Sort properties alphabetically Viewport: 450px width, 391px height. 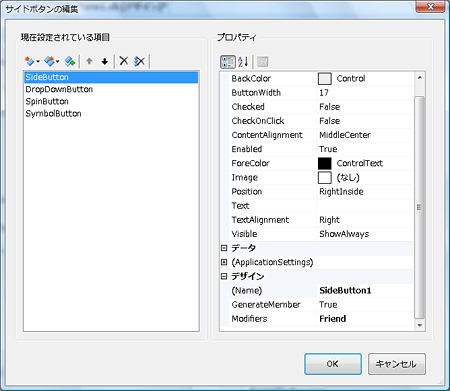[x=243, y=62]
